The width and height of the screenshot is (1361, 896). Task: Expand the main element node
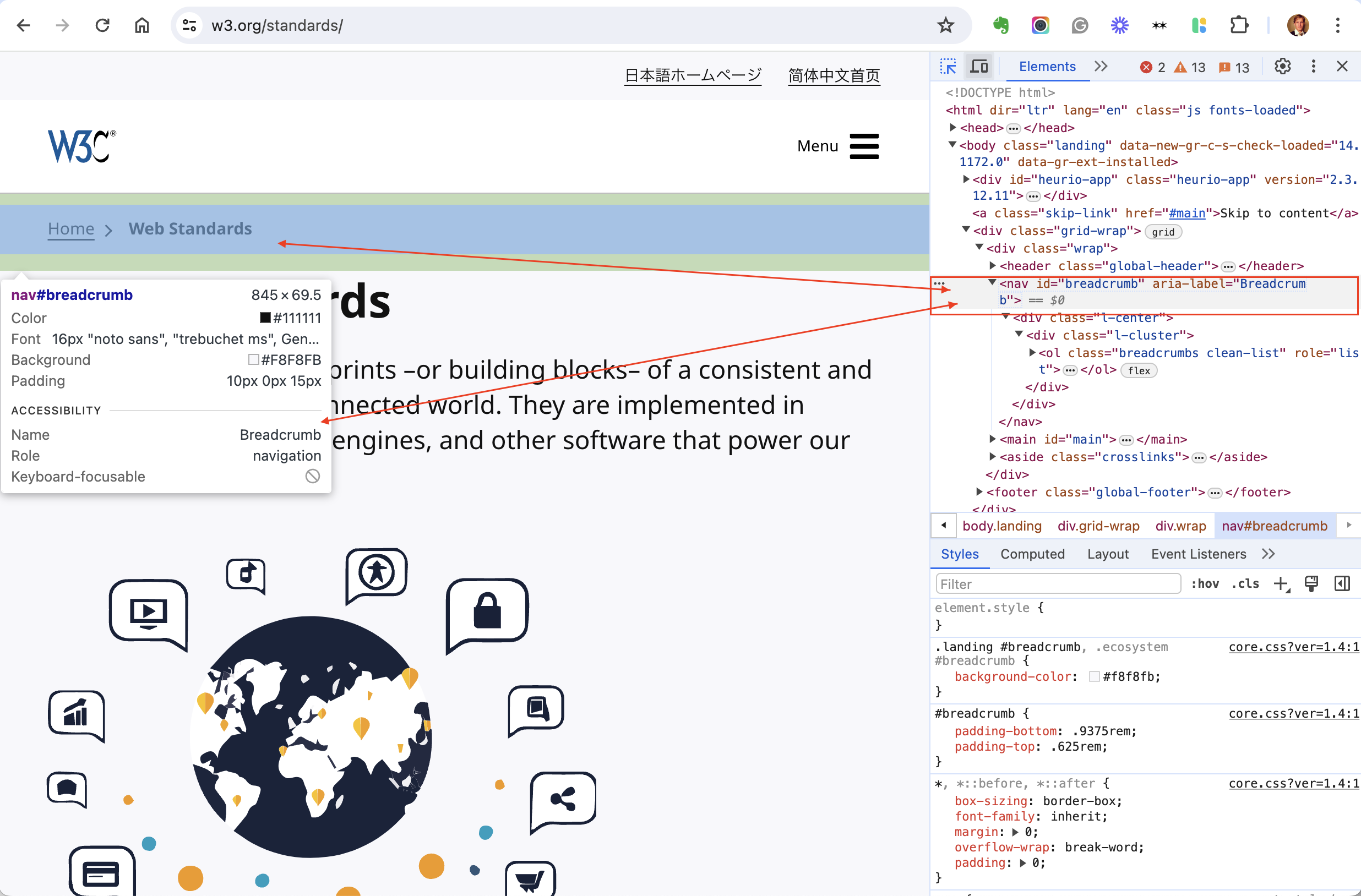pos(992,439)
